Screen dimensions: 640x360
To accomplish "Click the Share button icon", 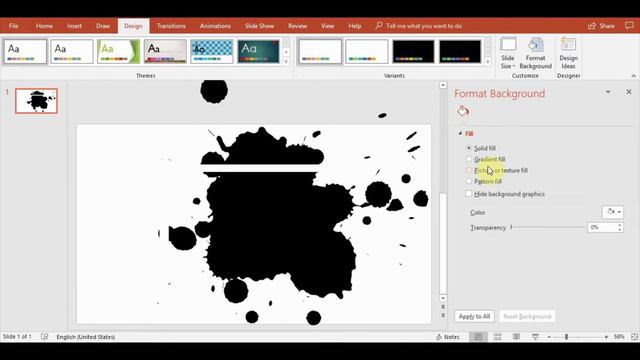I will [x=592, y=26].
